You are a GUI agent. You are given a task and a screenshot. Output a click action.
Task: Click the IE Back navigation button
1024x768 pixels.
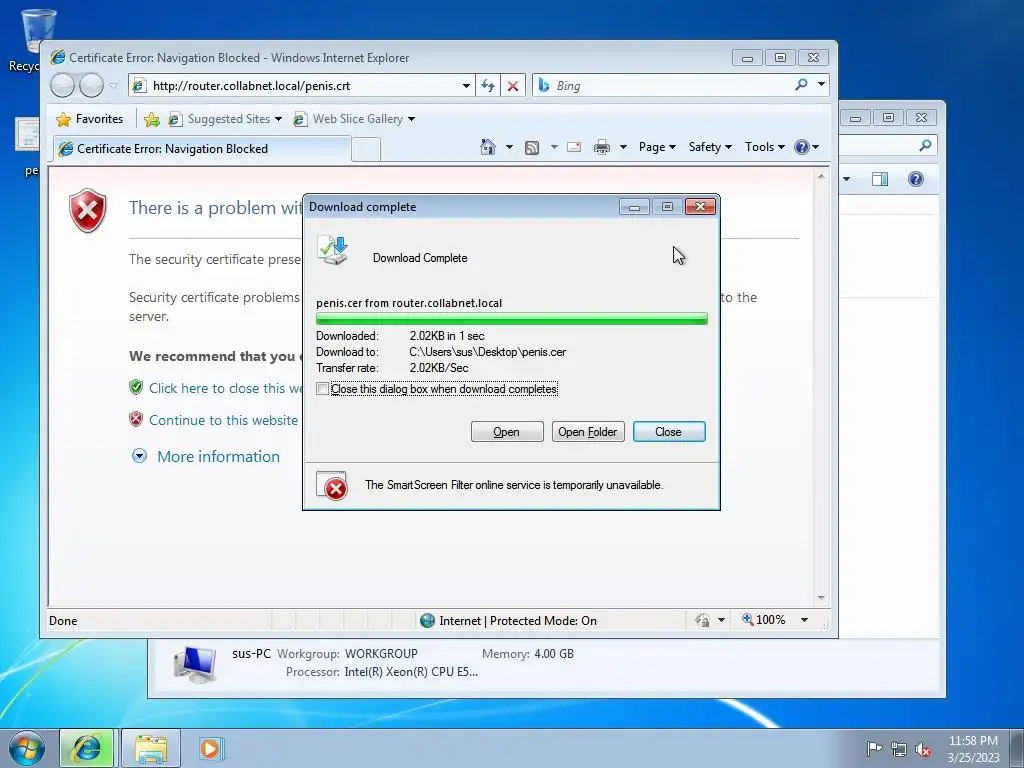63,86
